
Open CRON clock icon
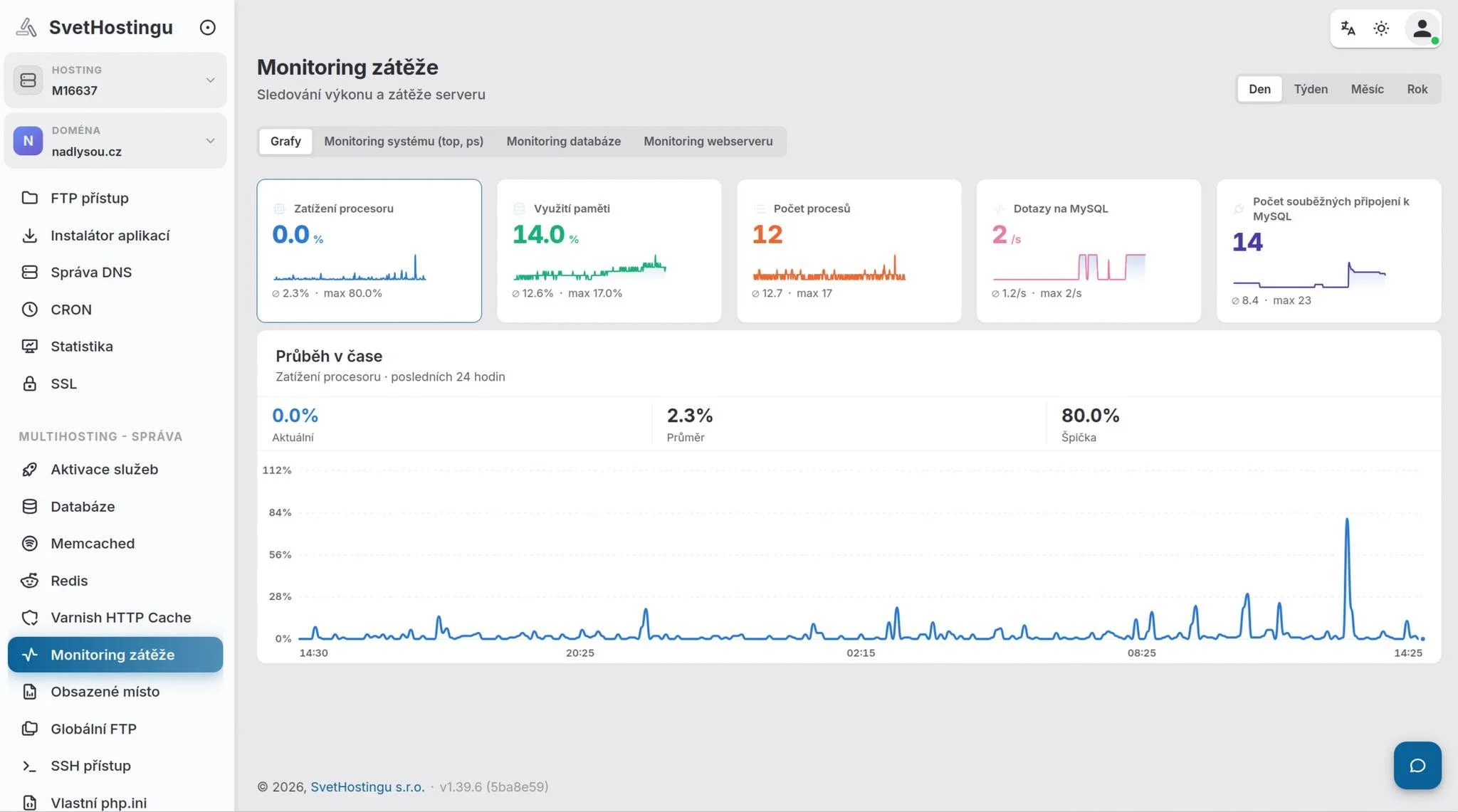(x=29, y=310)
